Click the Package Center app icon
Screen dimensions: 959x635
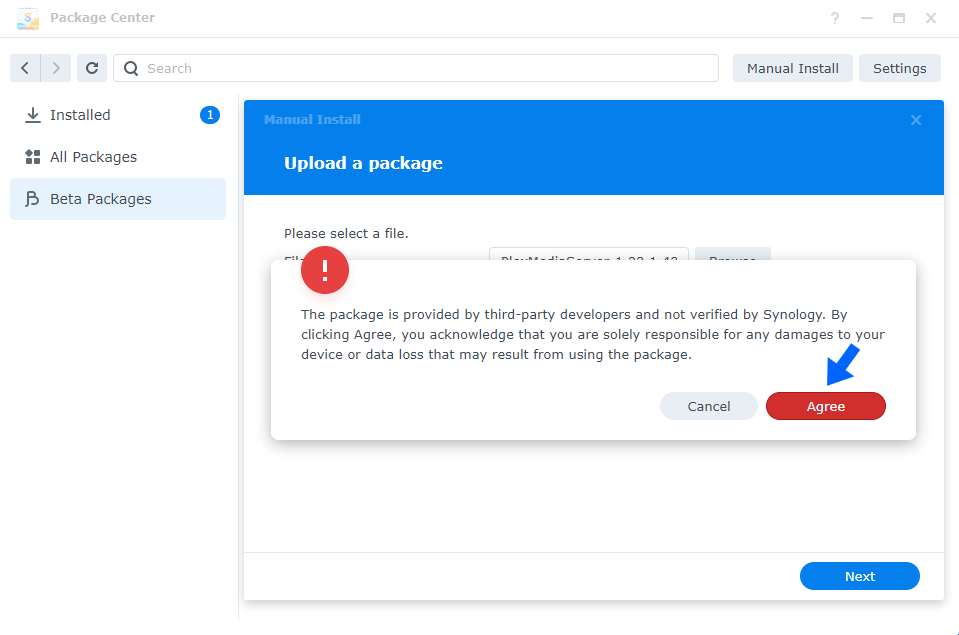coord(28,18)
